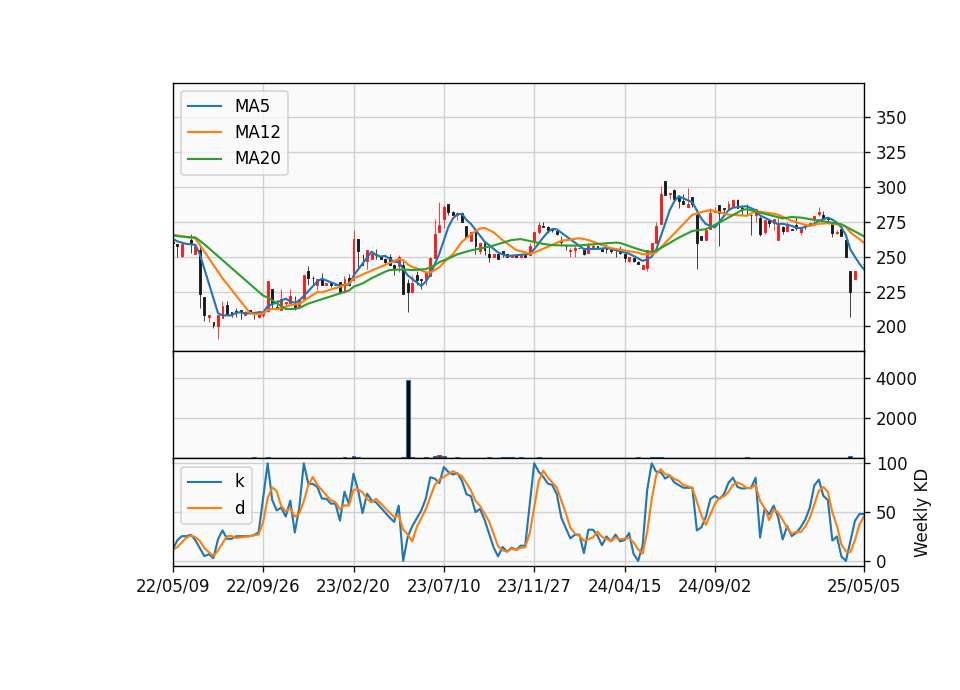Screen dimensions: 960x690
Task: Click the 200 price axis label
Action: [891, 327]
